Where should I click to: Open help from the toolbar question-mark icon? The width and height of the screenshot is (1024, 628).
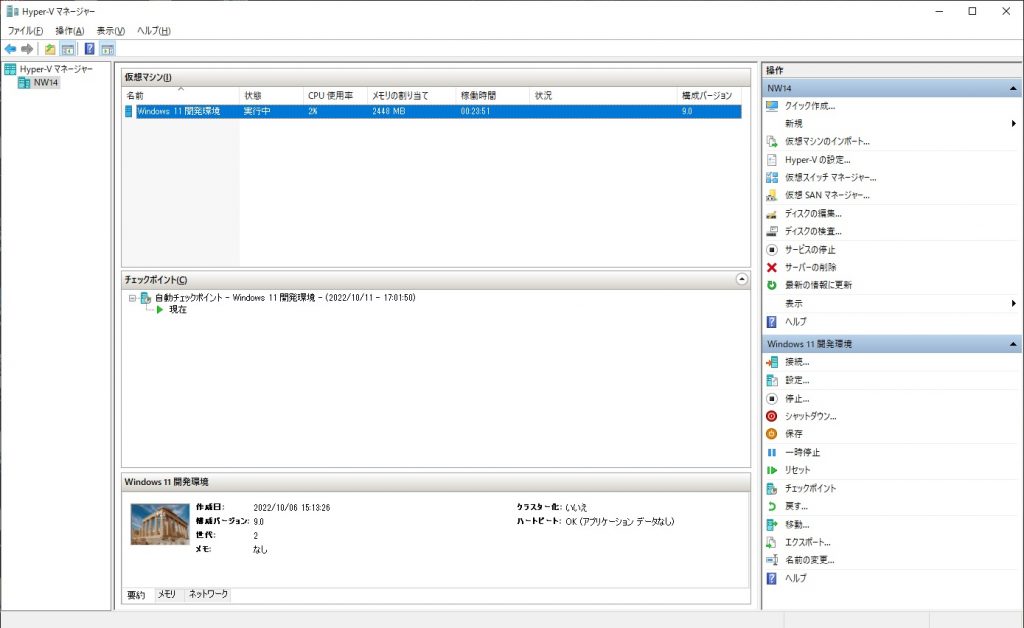[89, 49]
